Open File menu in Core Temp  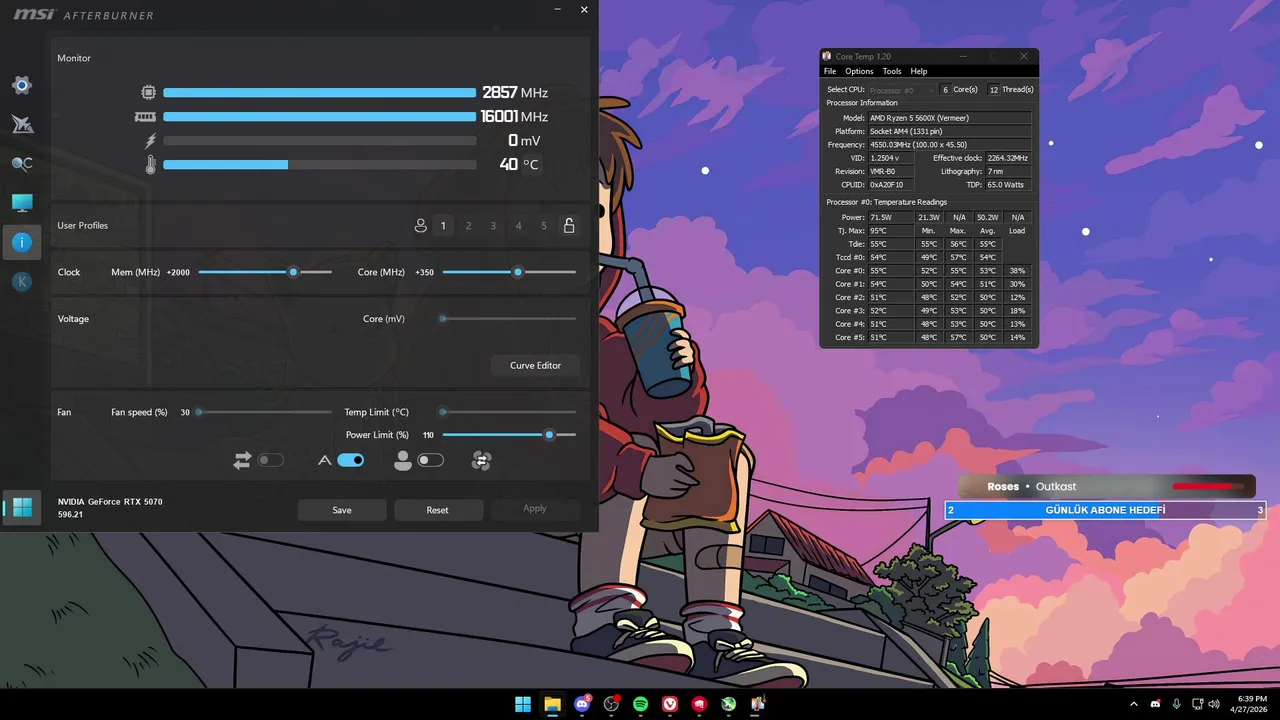pyautogui.click(x=830, y=71)
